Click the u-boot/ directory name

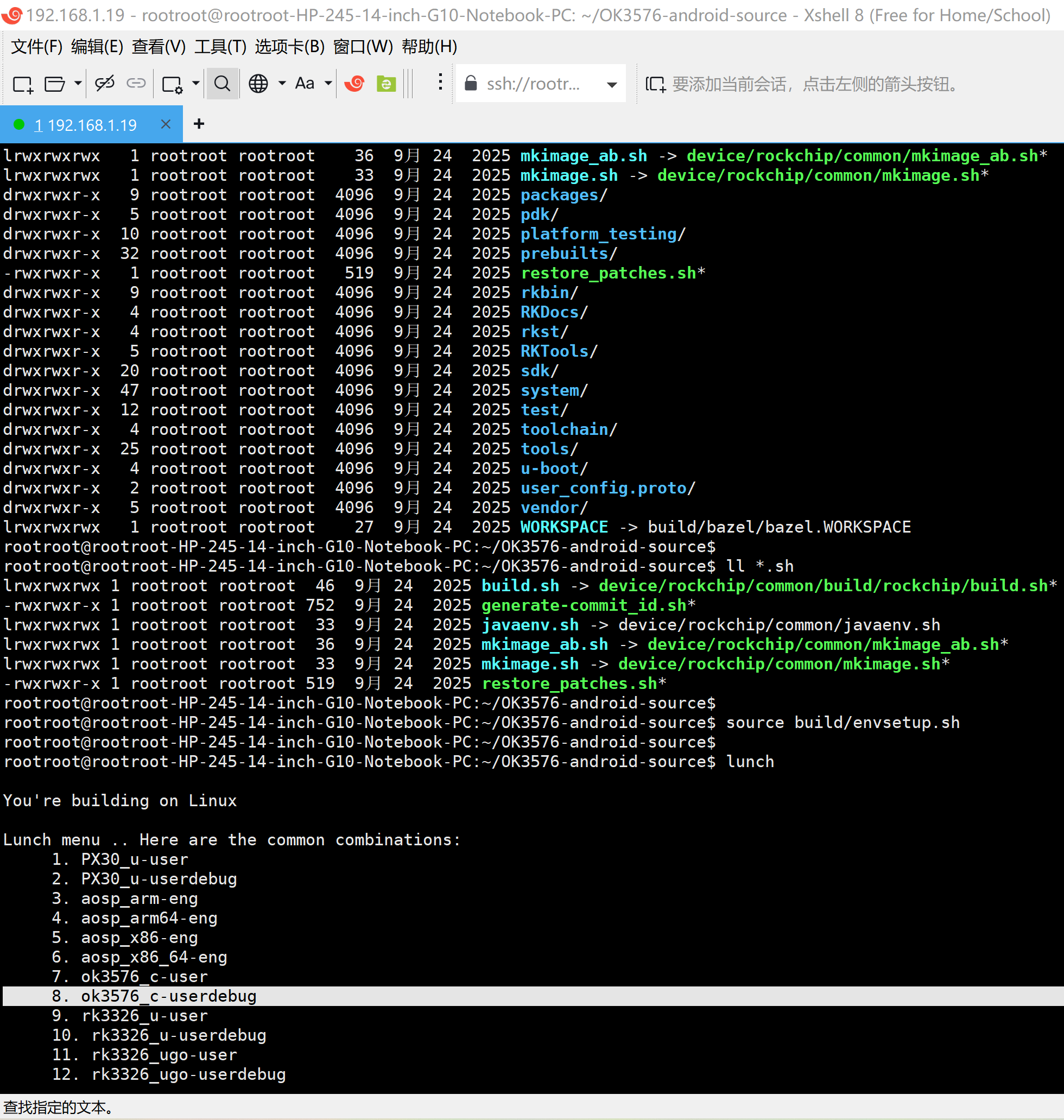point(554,469)
